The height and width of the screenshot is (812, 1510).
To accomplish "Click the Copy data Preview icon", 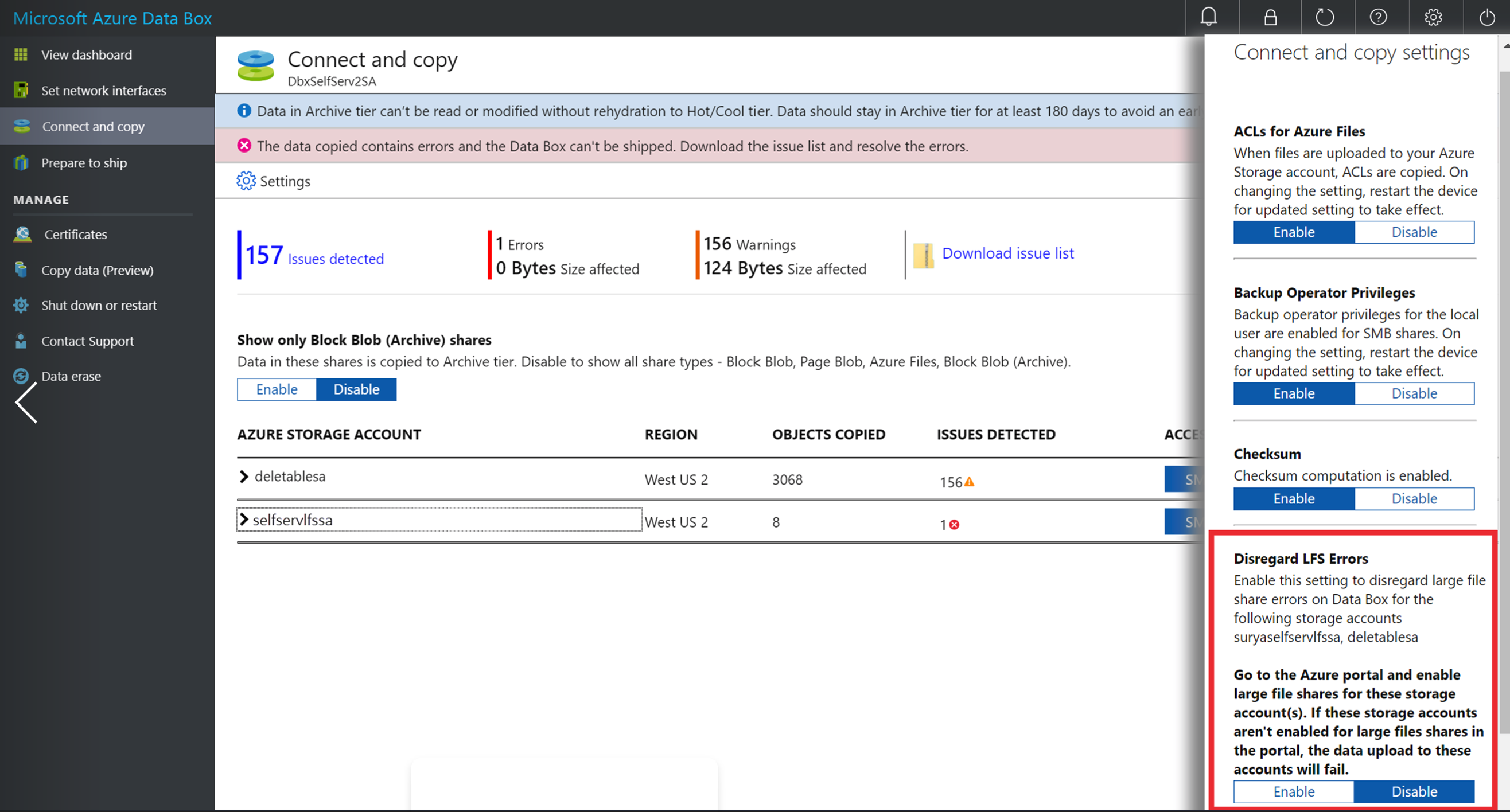I will coord(21,269).
